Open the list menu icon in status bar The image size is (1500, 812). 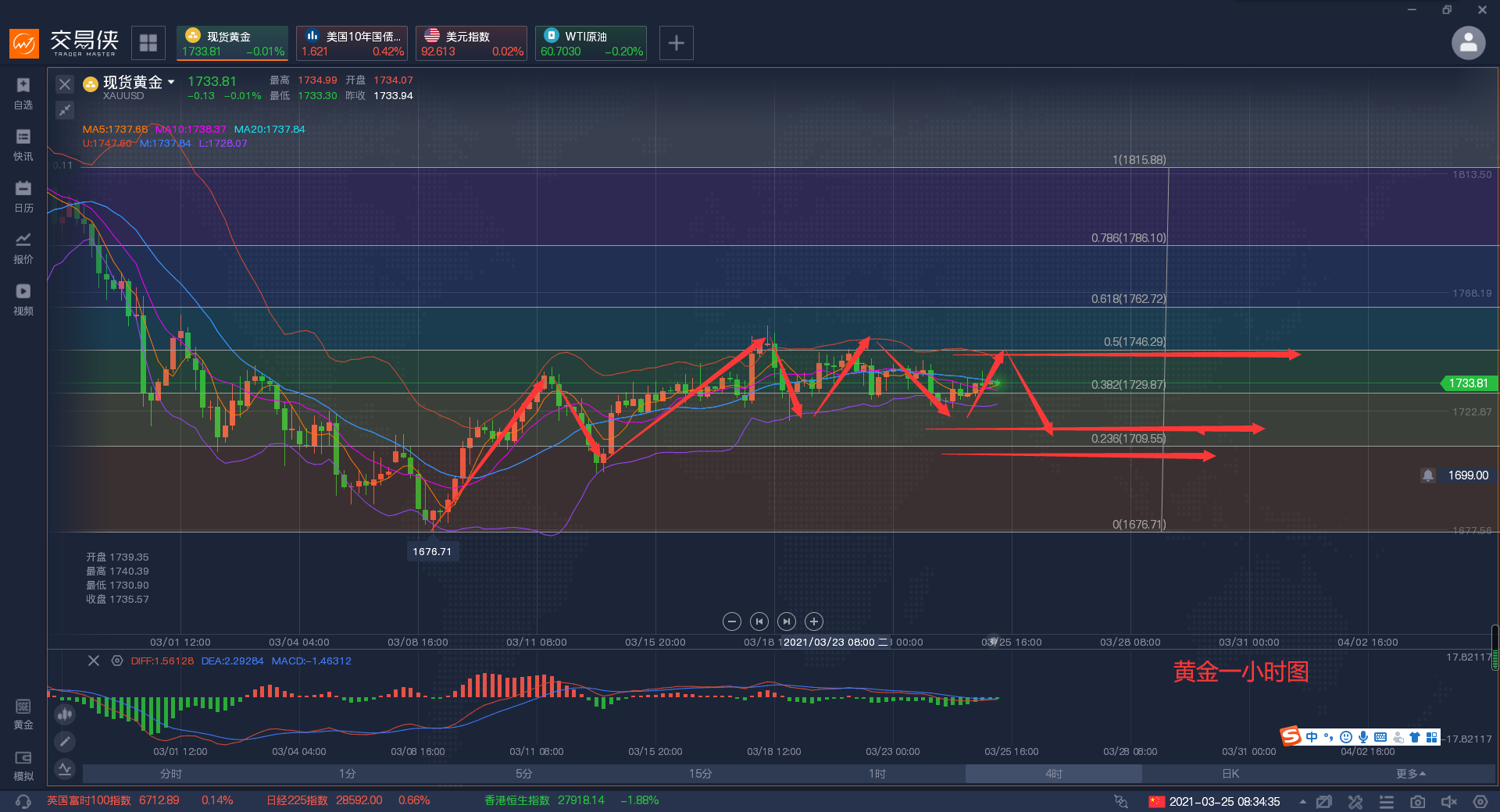(x=1387, y=802)
